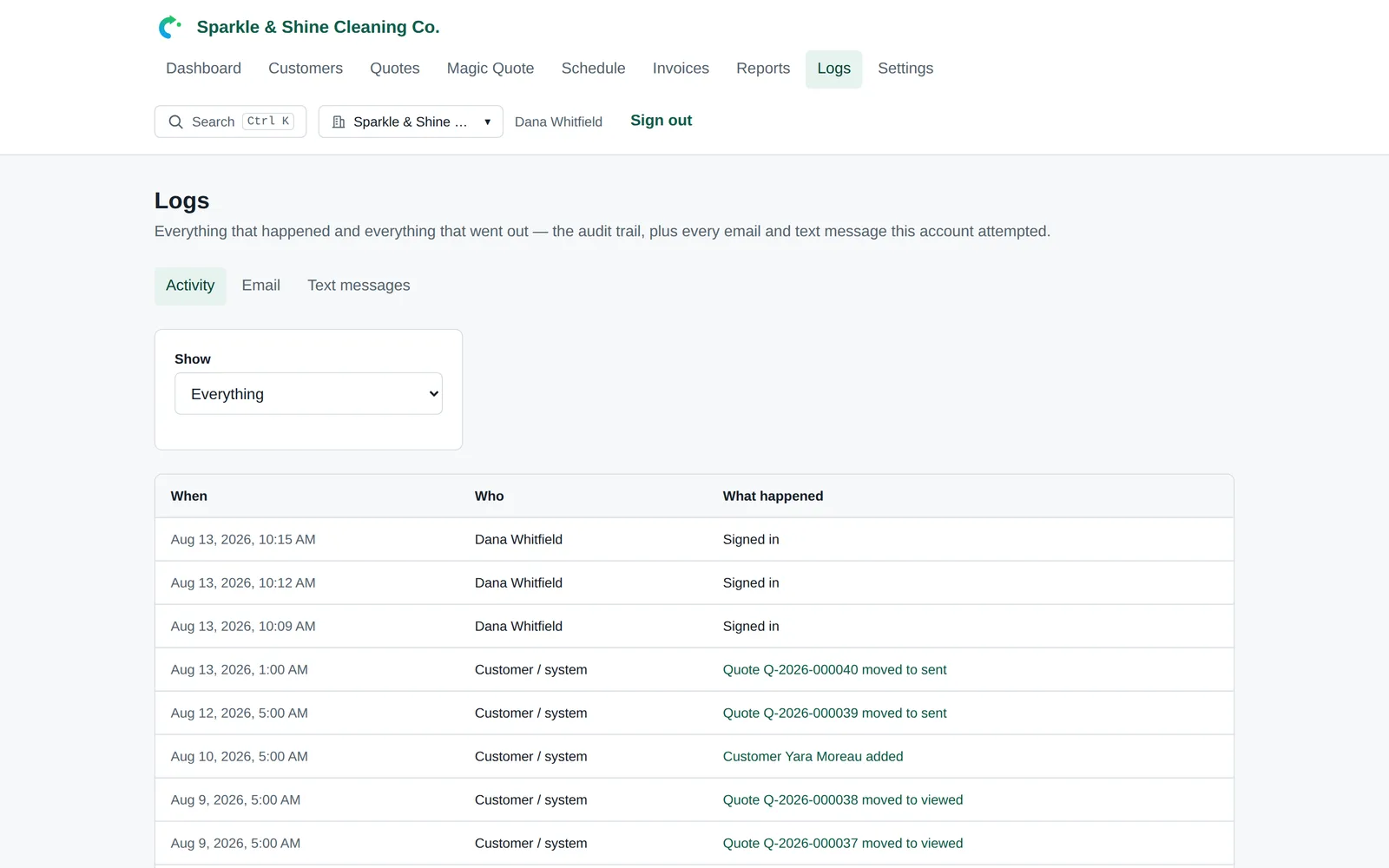Click the Who column header
This screenshot has width=1389, height=868.
(x=489, y=496)
